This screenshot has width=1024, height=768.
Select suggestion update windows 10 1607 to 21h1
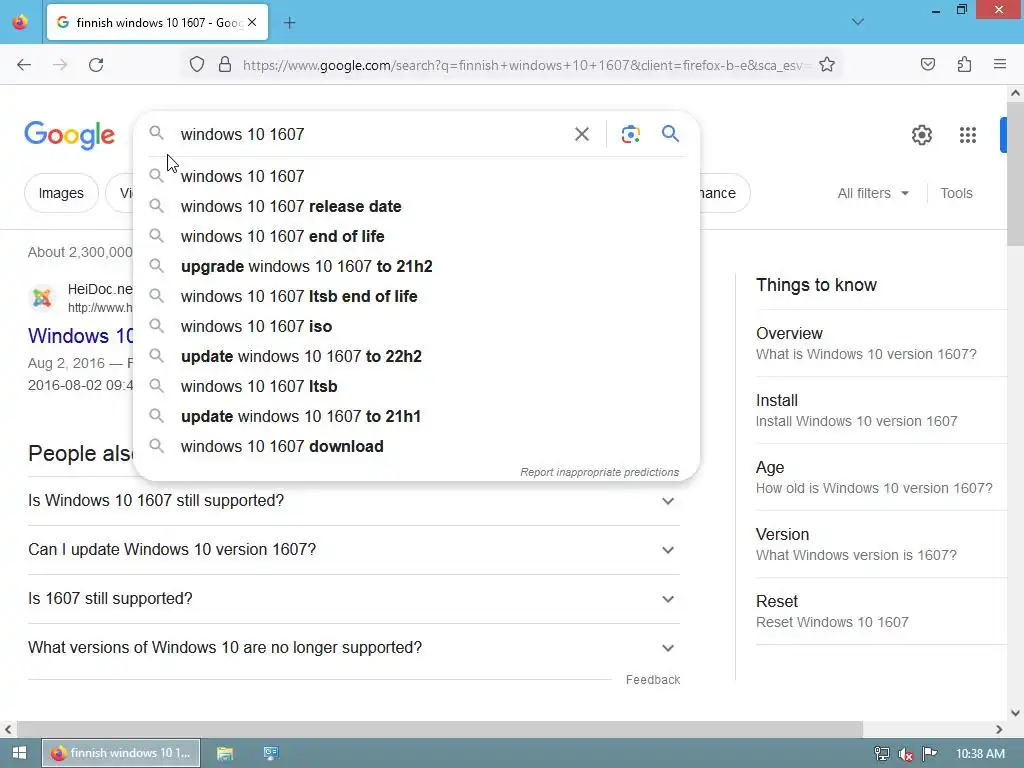click(x=416, y=417)
